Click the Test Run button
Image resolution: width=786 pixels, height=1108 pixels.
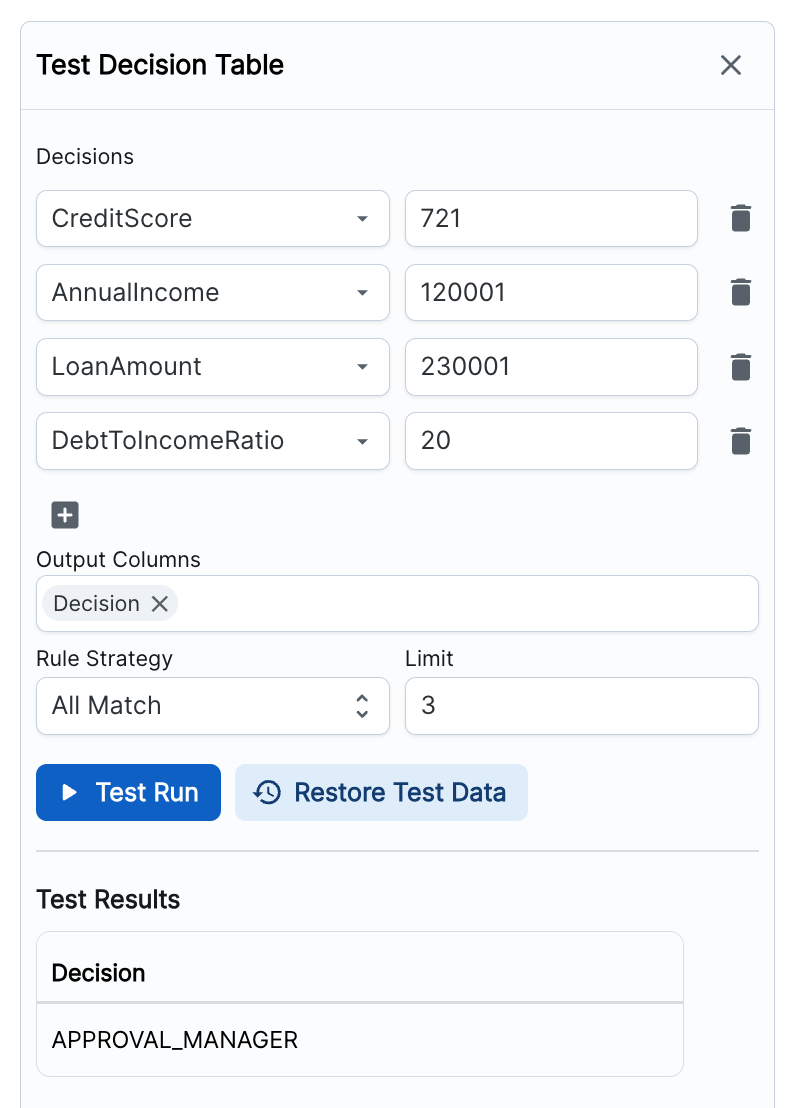[x=128, y=792]
